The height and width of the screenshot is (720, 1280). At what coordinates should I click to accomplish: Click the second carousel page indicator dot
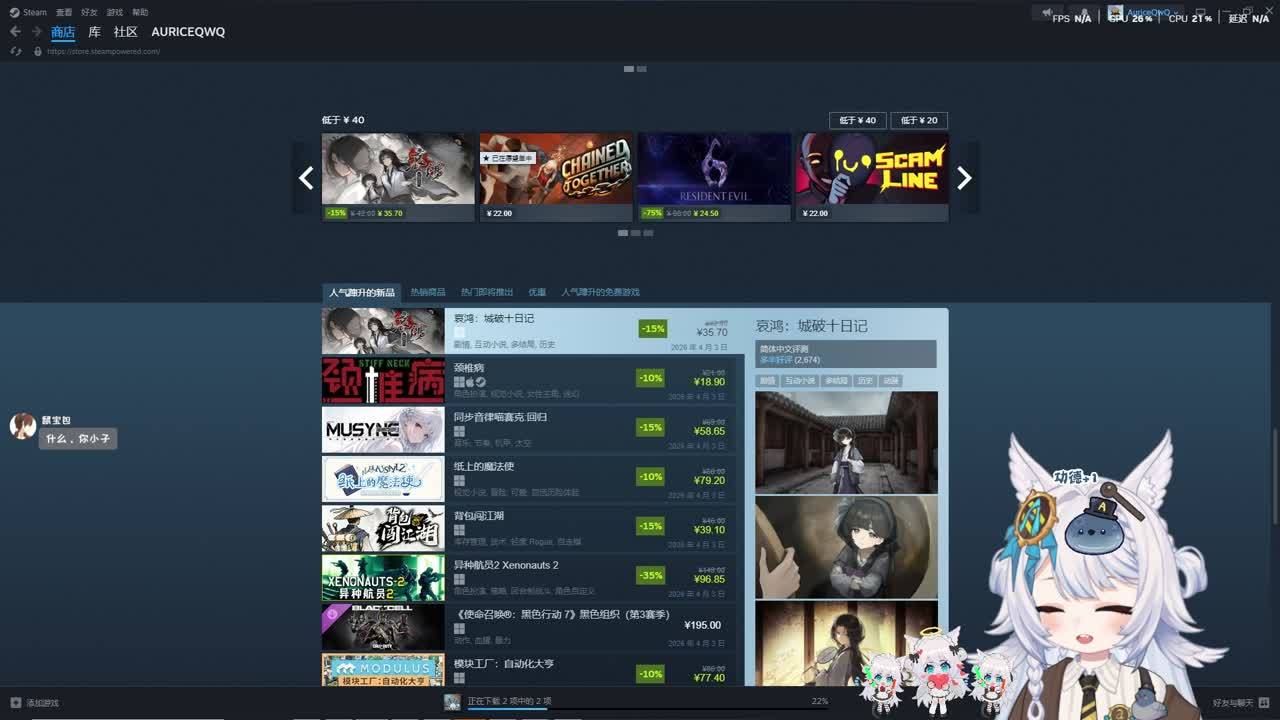click(635, 233)
